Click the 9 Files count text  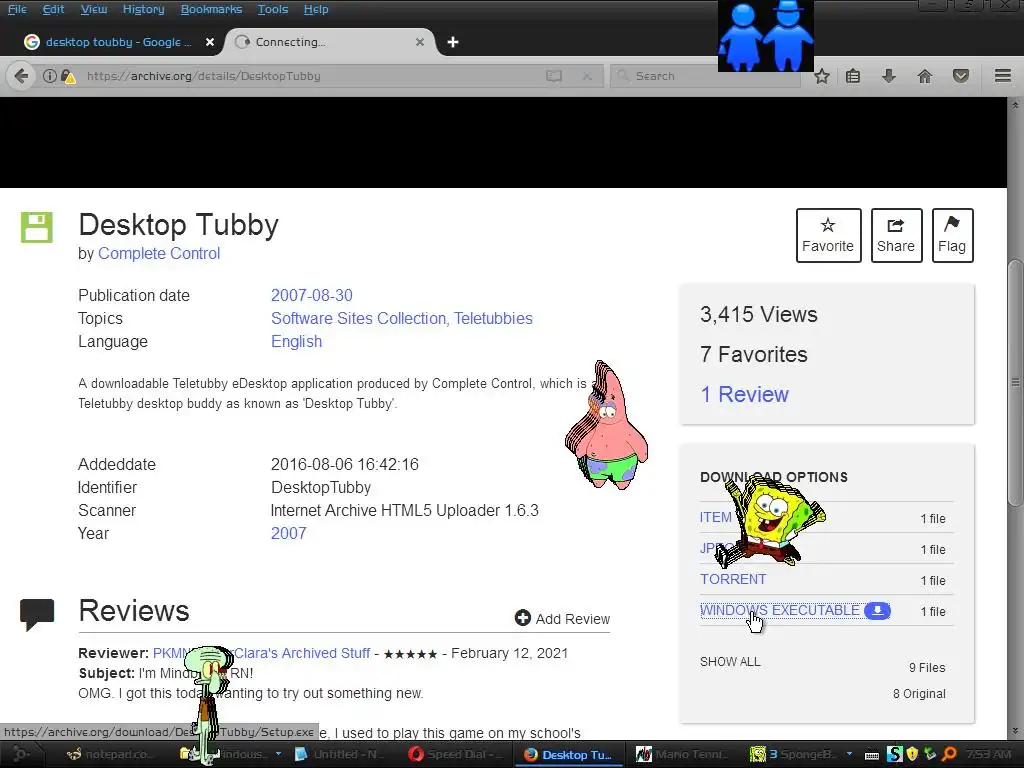click(927, 667)
